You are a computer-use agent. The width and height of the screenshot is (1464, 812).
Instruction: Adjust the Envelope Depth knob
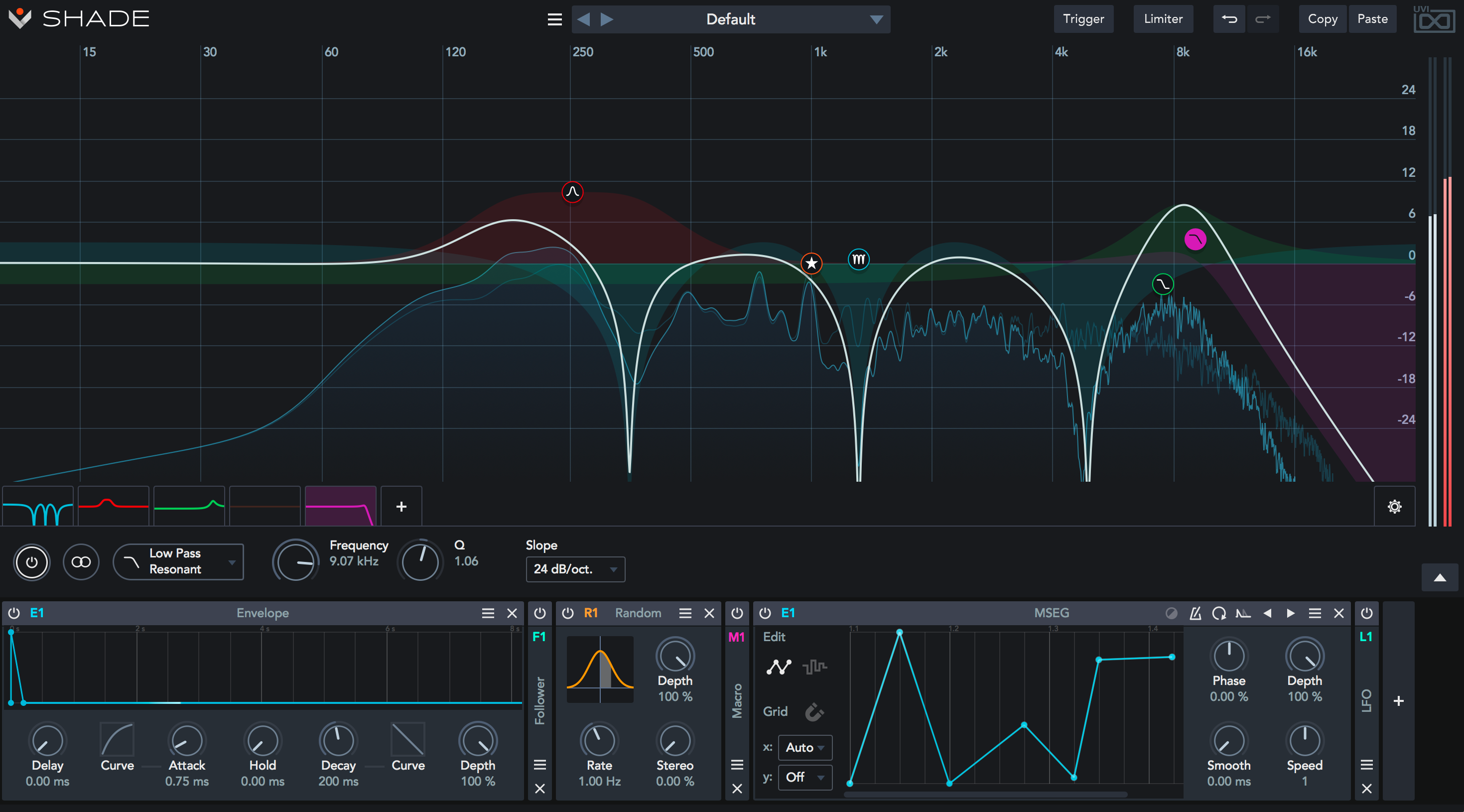(x=478, y=740)
